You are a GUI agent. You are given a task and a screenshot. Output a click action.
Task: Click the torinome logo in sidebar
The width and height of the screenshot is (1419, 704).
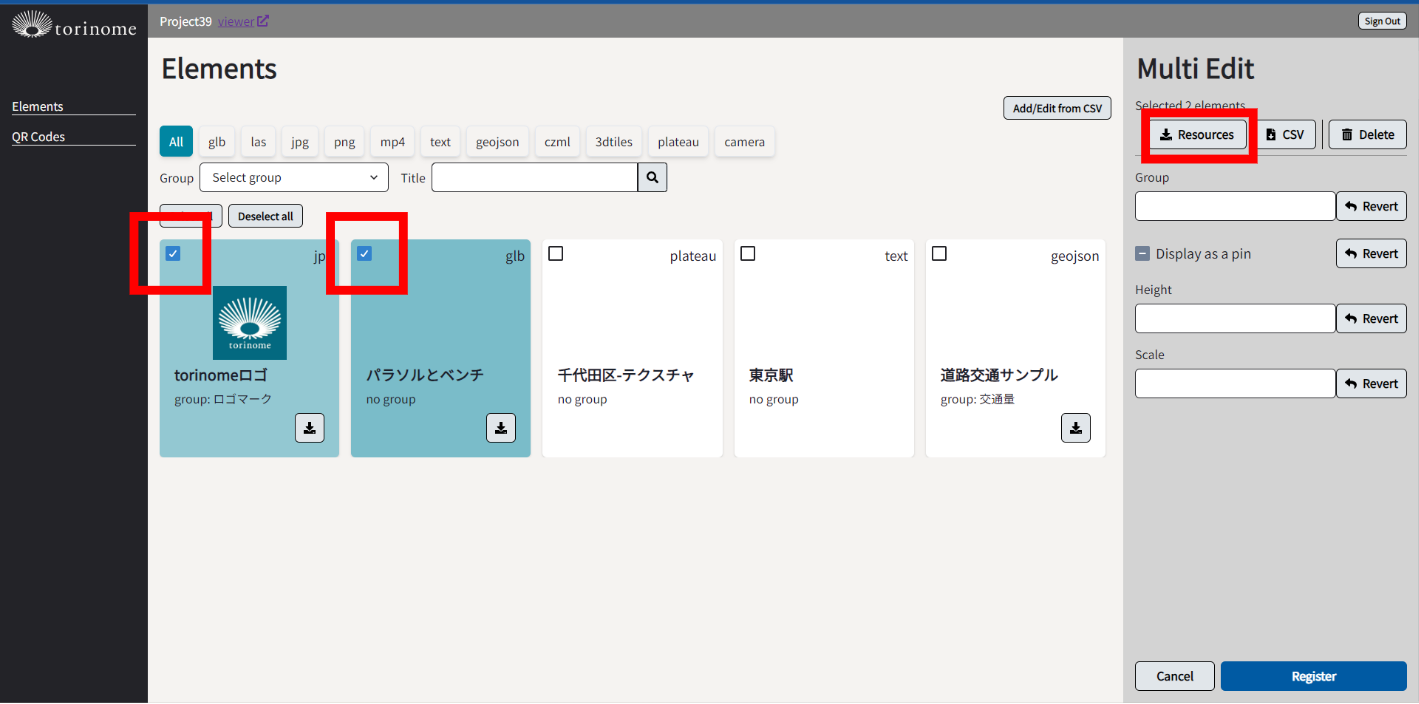point(74,25)
